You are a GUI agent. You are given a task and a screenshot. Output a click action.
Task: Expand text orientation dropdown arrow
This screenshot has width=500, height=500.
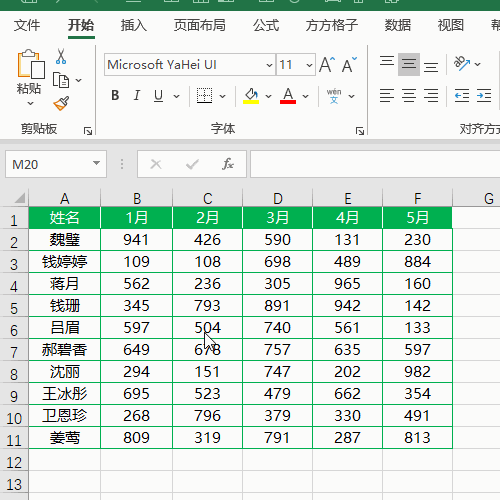tap(477, 64)
